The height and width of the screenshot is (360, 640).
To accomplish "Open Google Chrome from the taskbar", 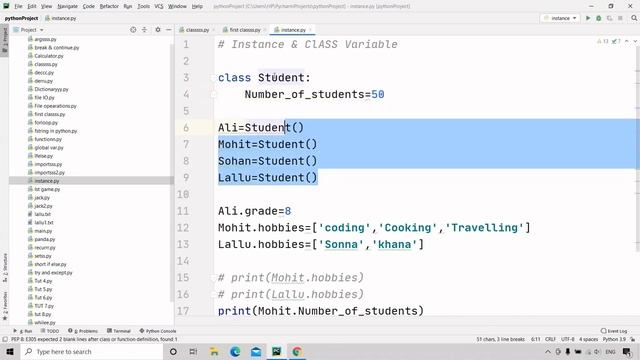I will (297, 352).
